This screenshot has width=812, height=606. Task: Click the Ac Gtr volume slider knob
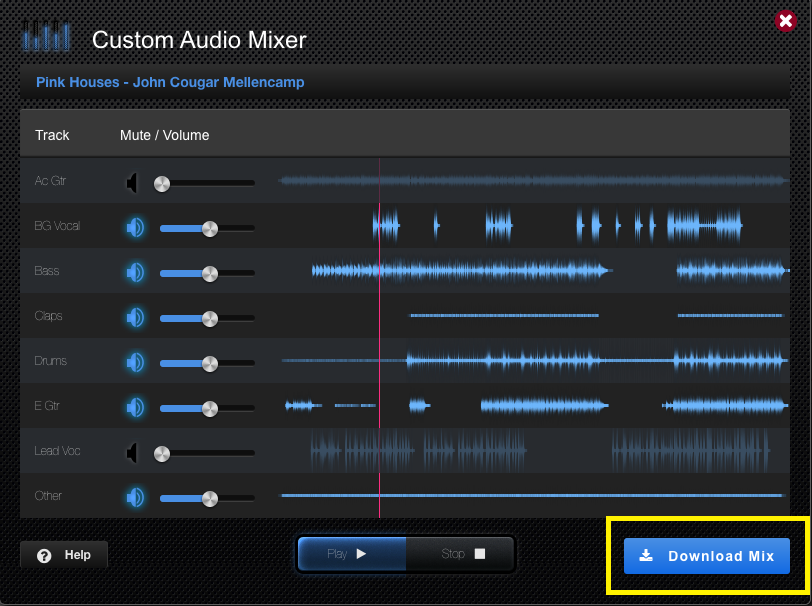tap(162, 184)
